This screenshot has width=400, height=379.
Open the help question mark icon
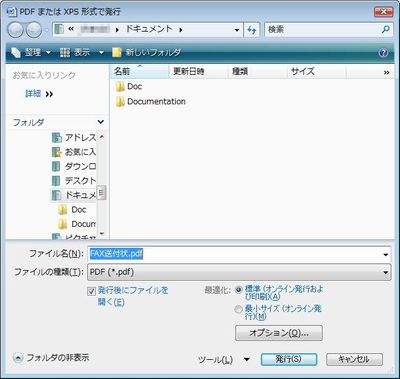pos(384,53)
